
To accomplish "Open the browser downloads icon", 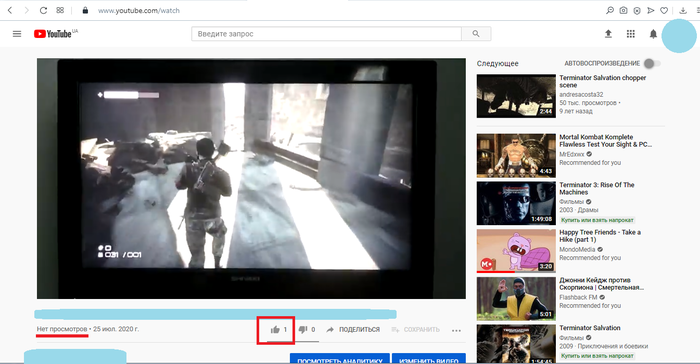I will pyautogui.click(x=683, y=10).
